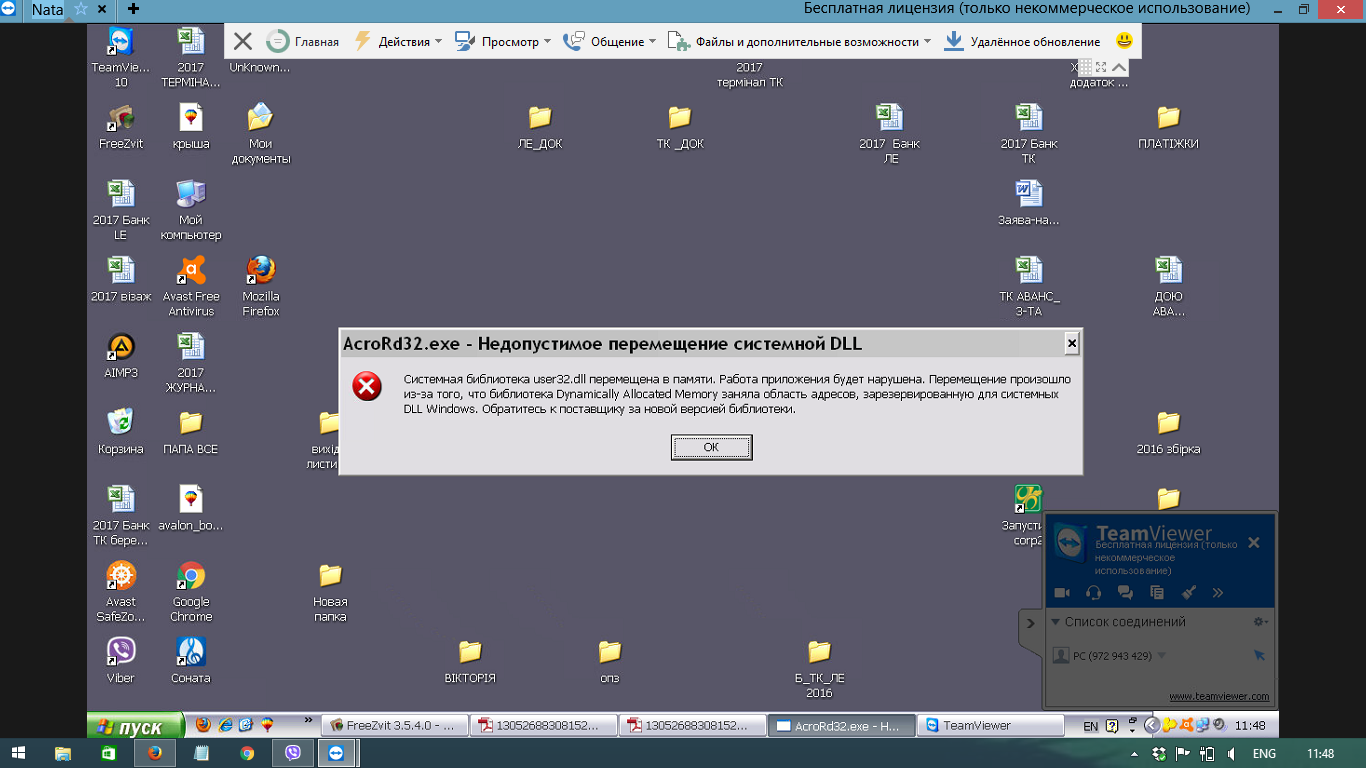This screenshot has height=768, width=1366.
Task: Collapse the Список соединений section
Action: click(1055, 622)
